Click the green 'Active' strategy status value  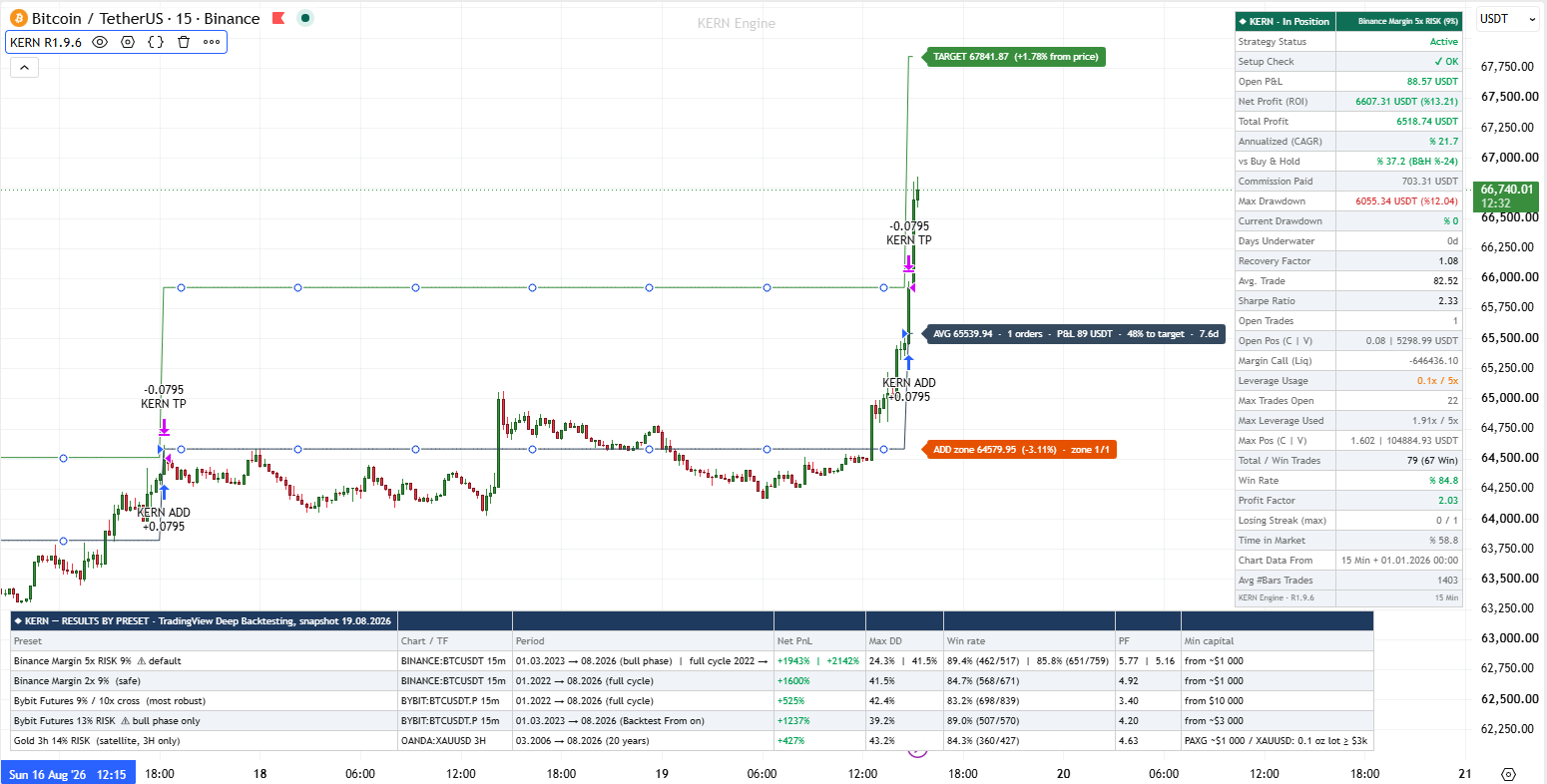coord(1443,42)
